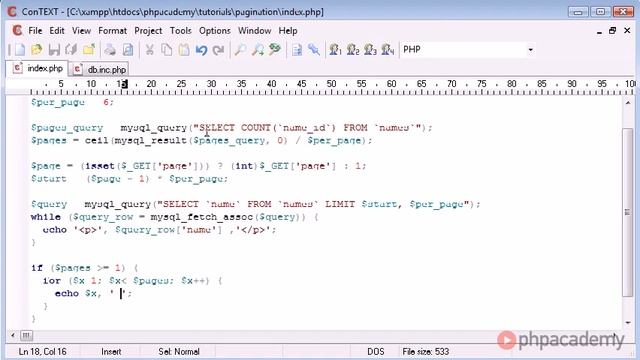Click the Replace icon

[275, 50]
